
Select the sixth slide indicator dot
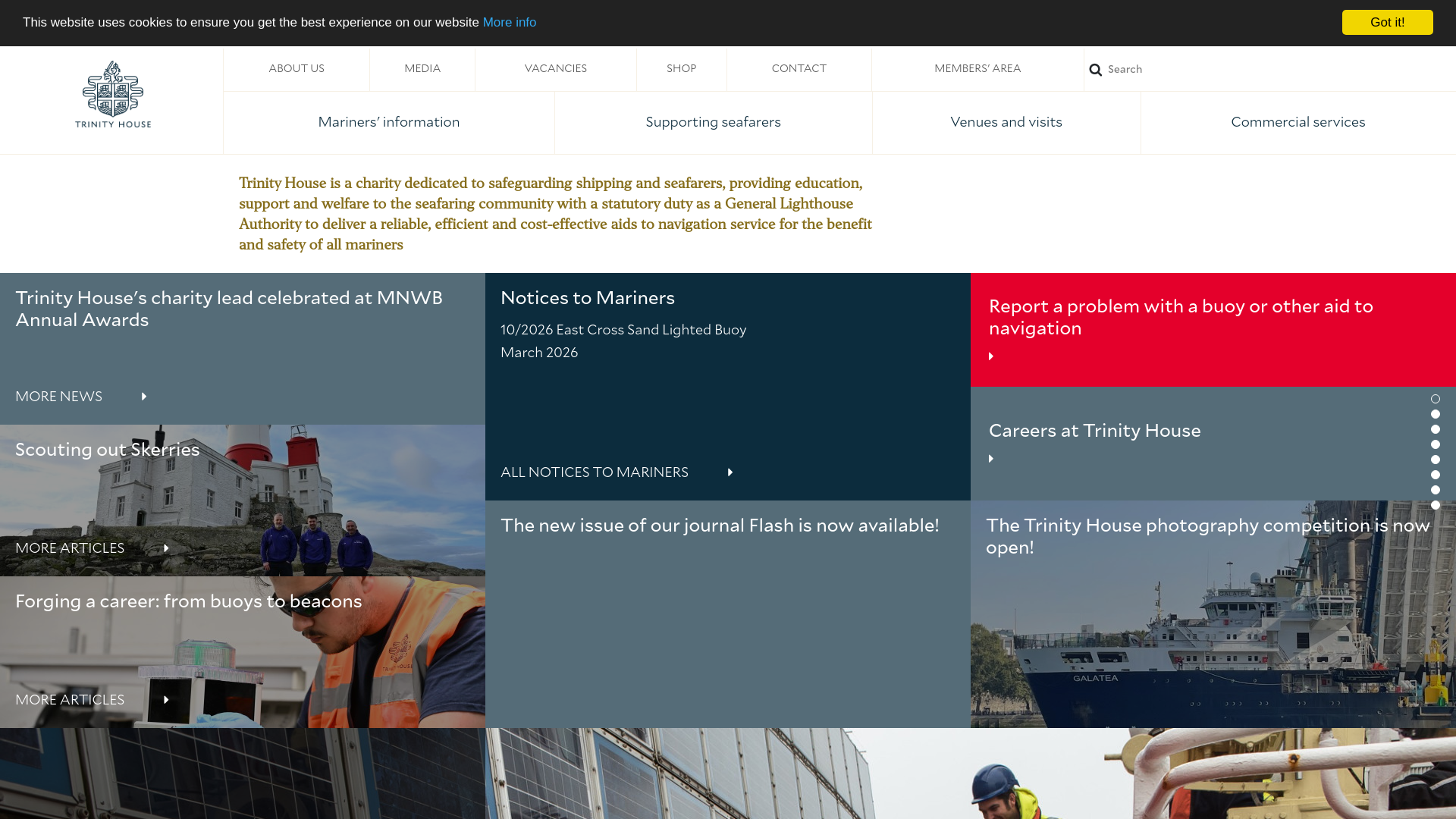tap(1436, 475)
